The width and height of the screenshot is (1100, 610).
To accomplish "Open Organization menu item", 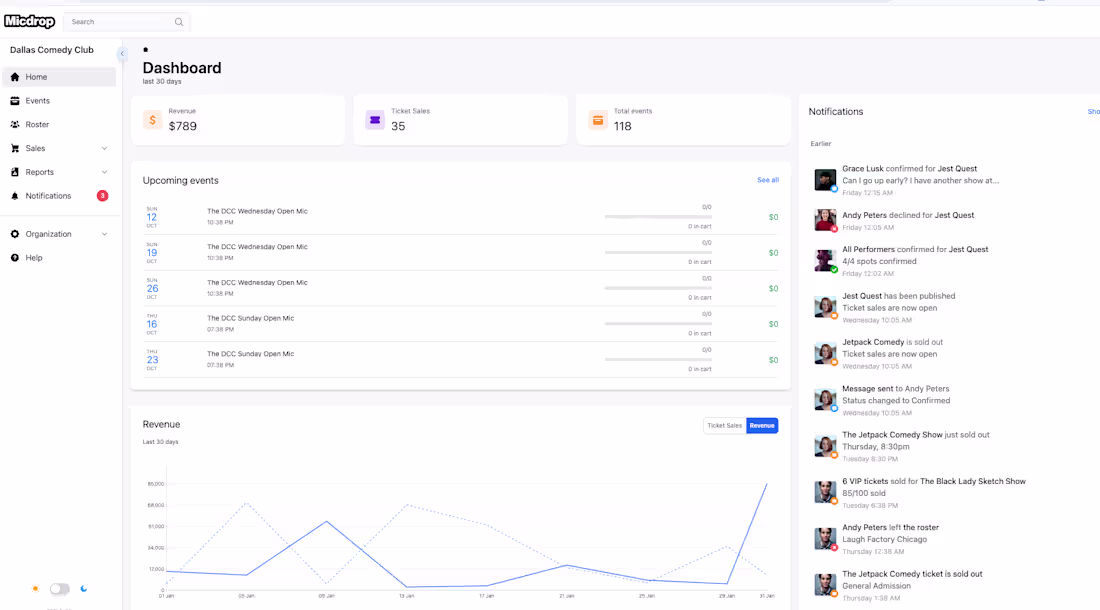I will [x=59, y=234].
